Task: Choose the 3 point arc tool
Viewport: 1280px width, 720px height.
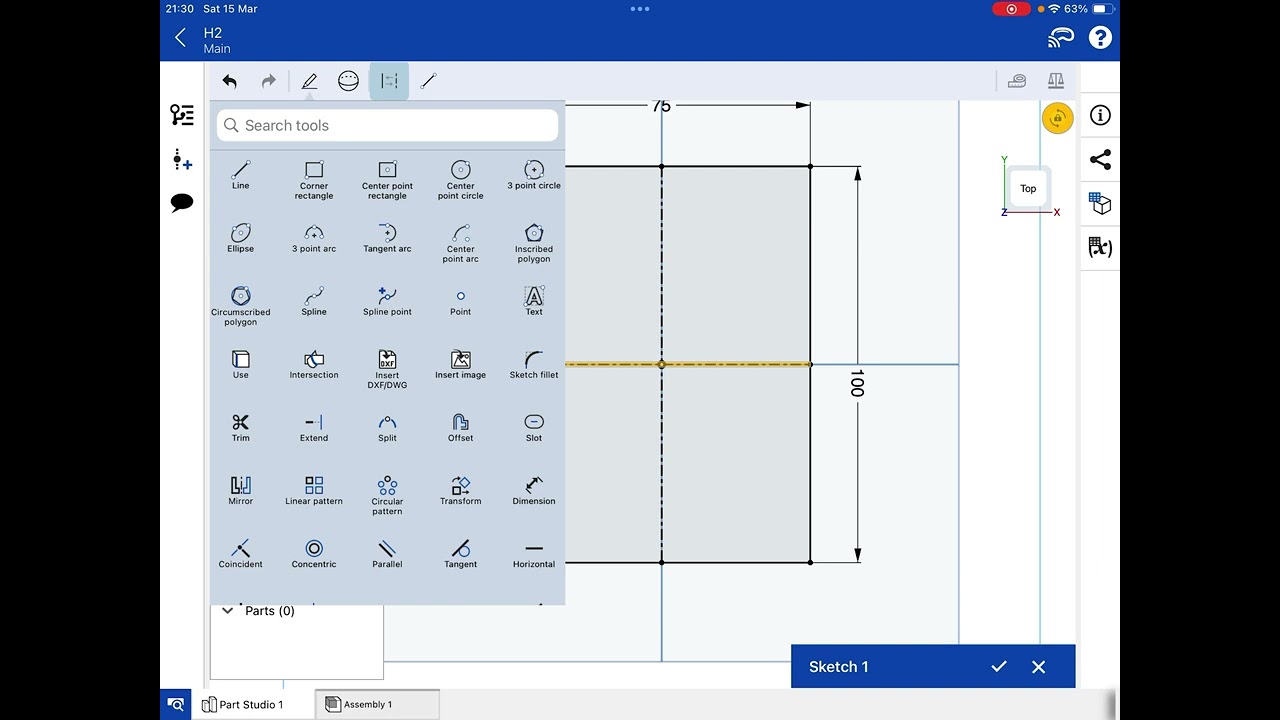Action: click(314, 238)
